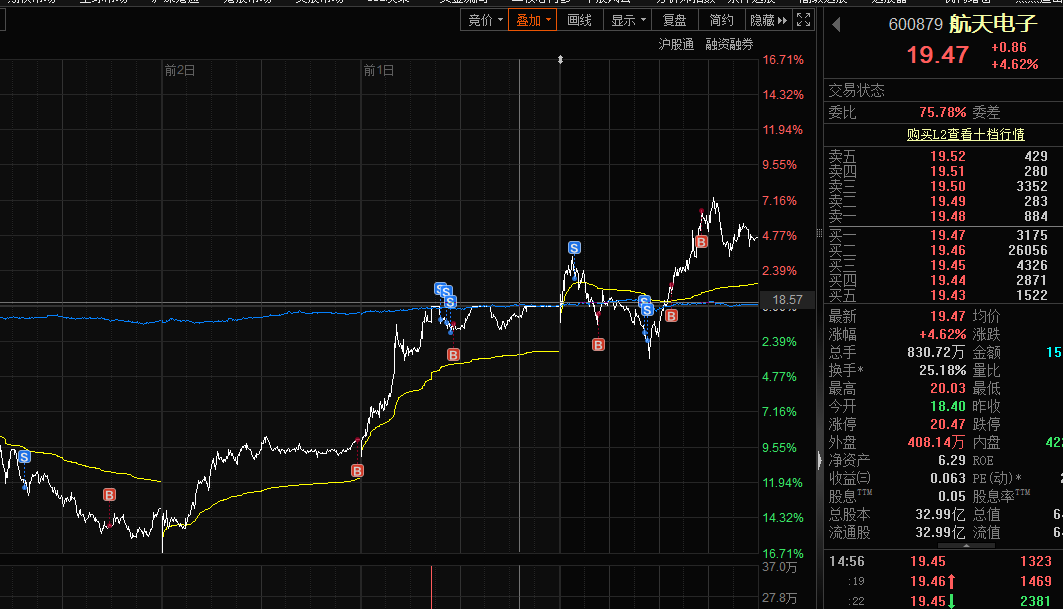Click the small expander below 流通股 row

click(x=966, y=545)
